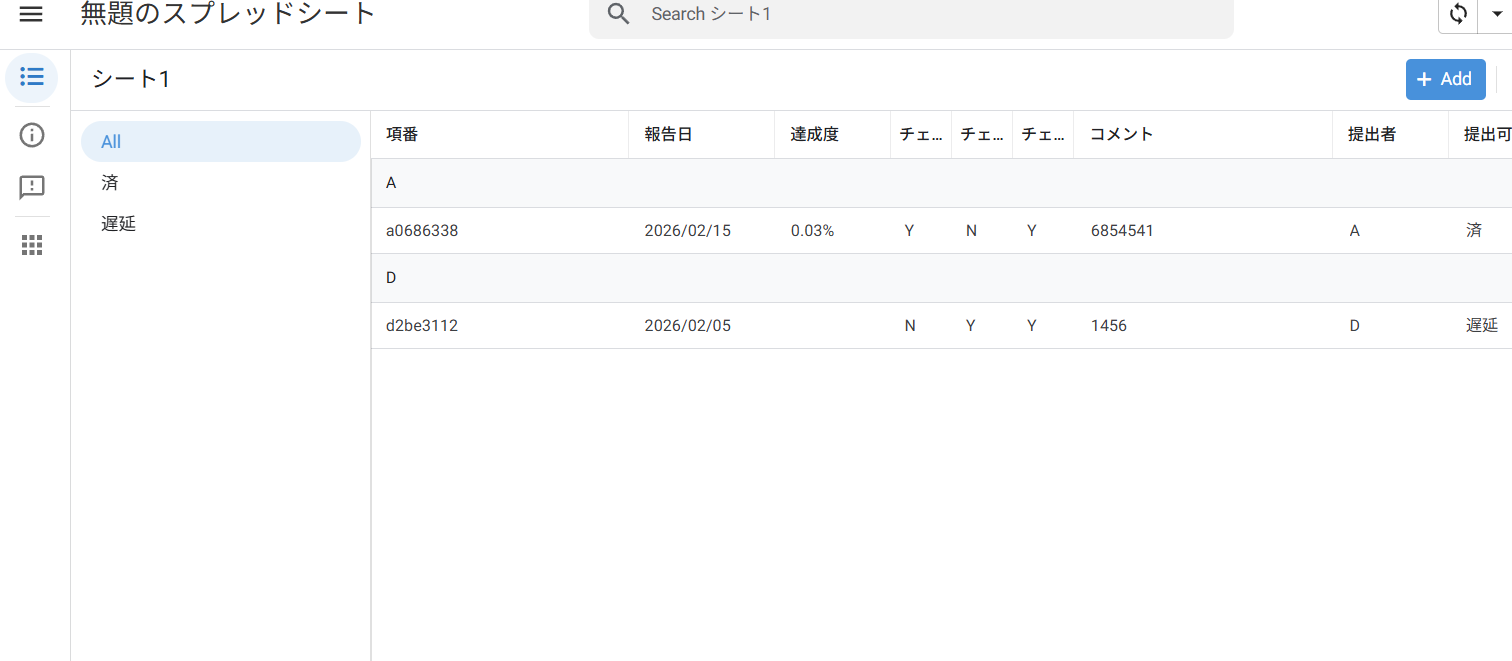Select the 済 filter item
Screen dimensions: 1512x661
click(110, 183)
